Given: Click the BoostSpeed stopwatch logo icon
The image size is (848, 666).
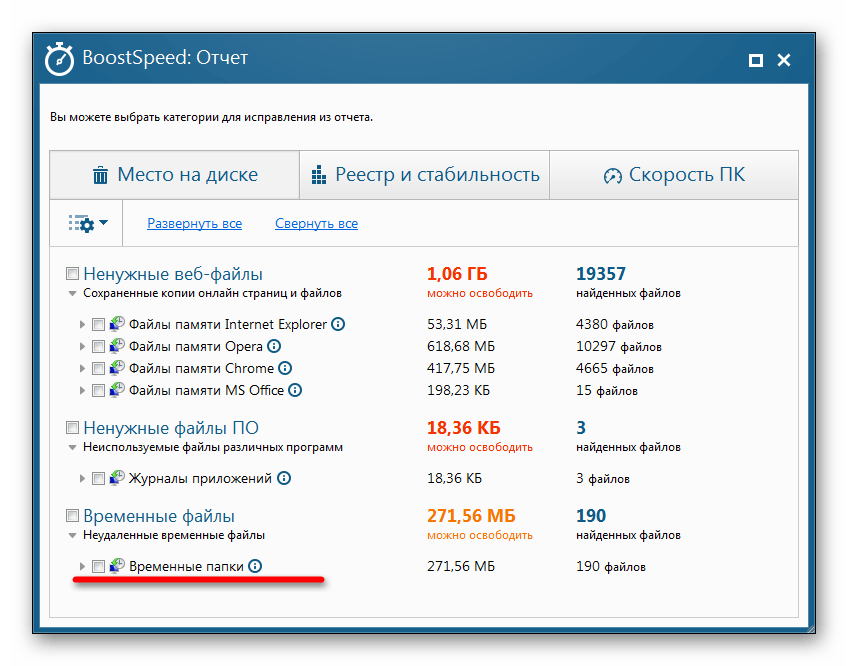Looking at the screenshot, I should pyautogui.click(x=59, y=59).
